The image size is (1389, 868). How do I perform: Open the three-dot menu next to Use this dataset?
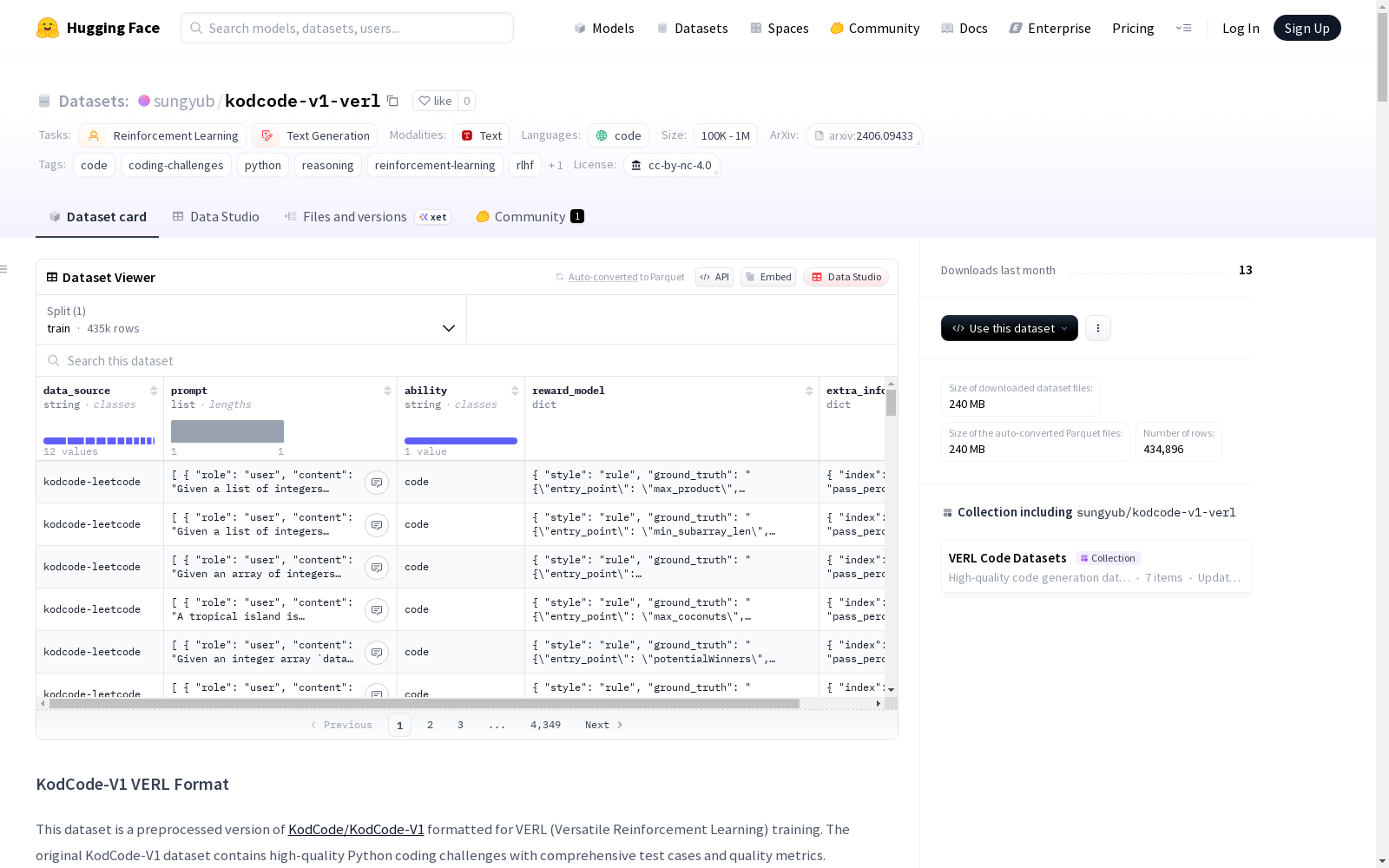tap(1098, 328)
